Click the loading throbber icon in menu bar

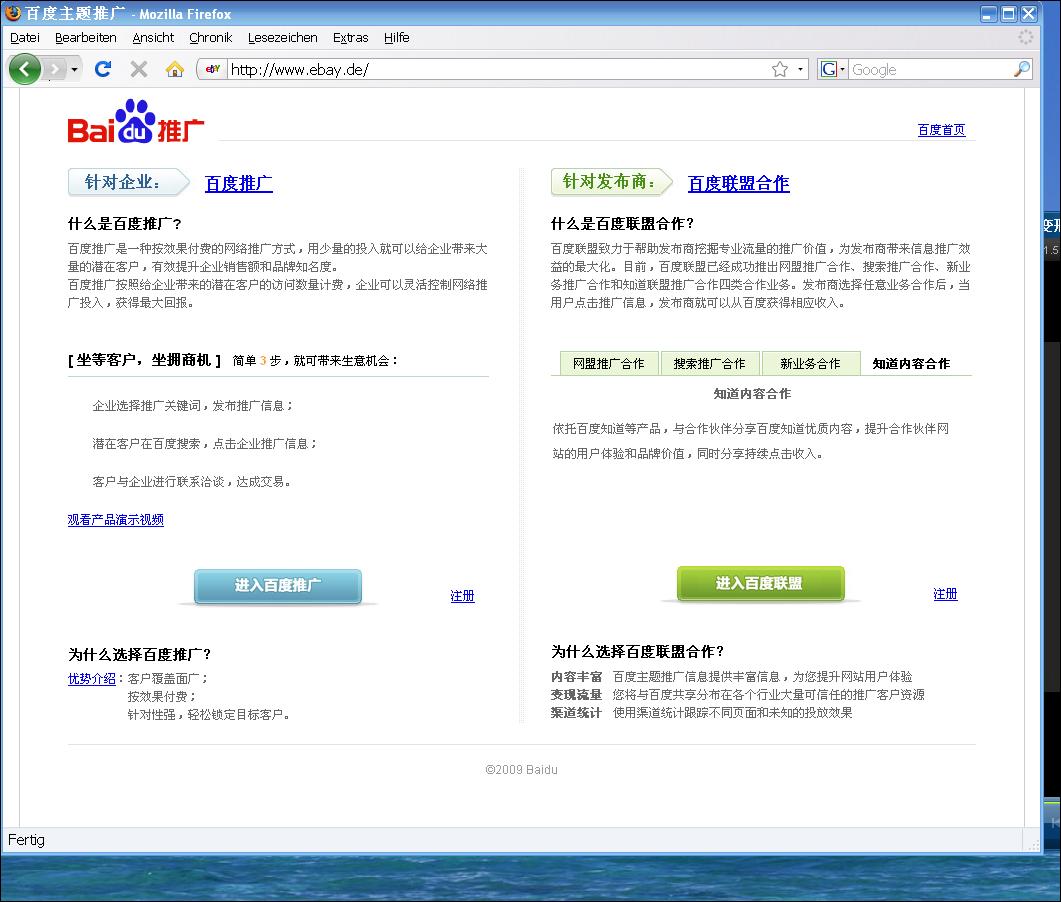pos(1026,37)
